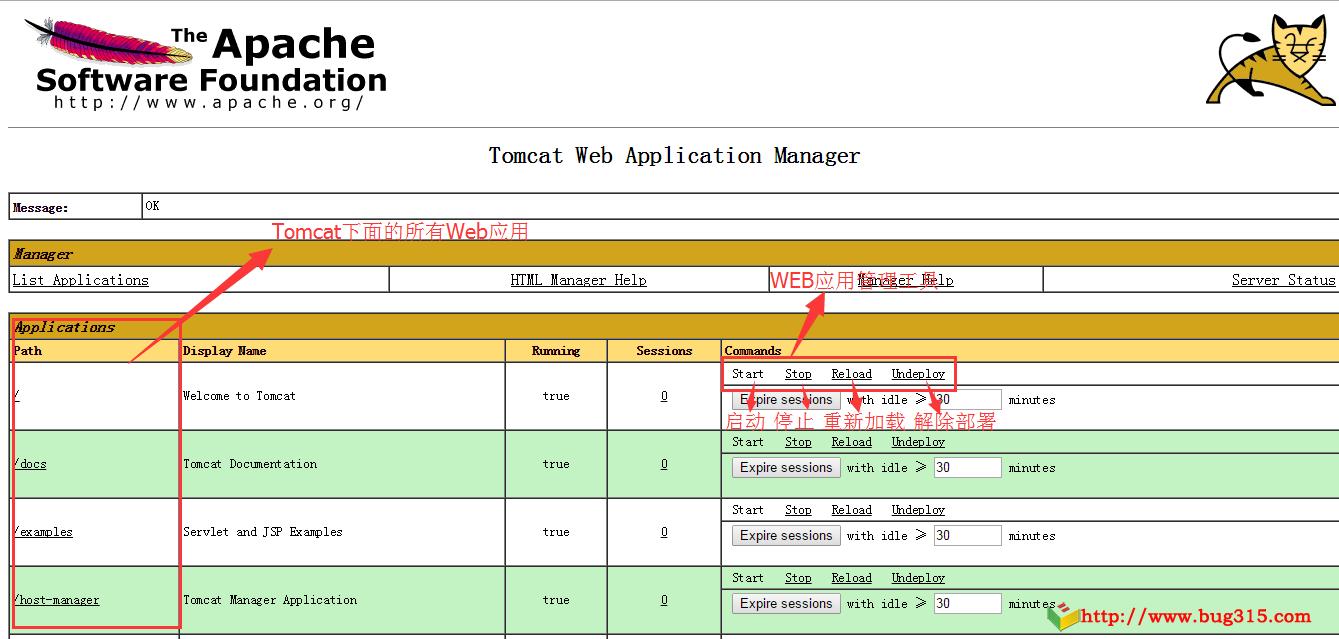Expire sessions for /docs application

pos(786,468)
